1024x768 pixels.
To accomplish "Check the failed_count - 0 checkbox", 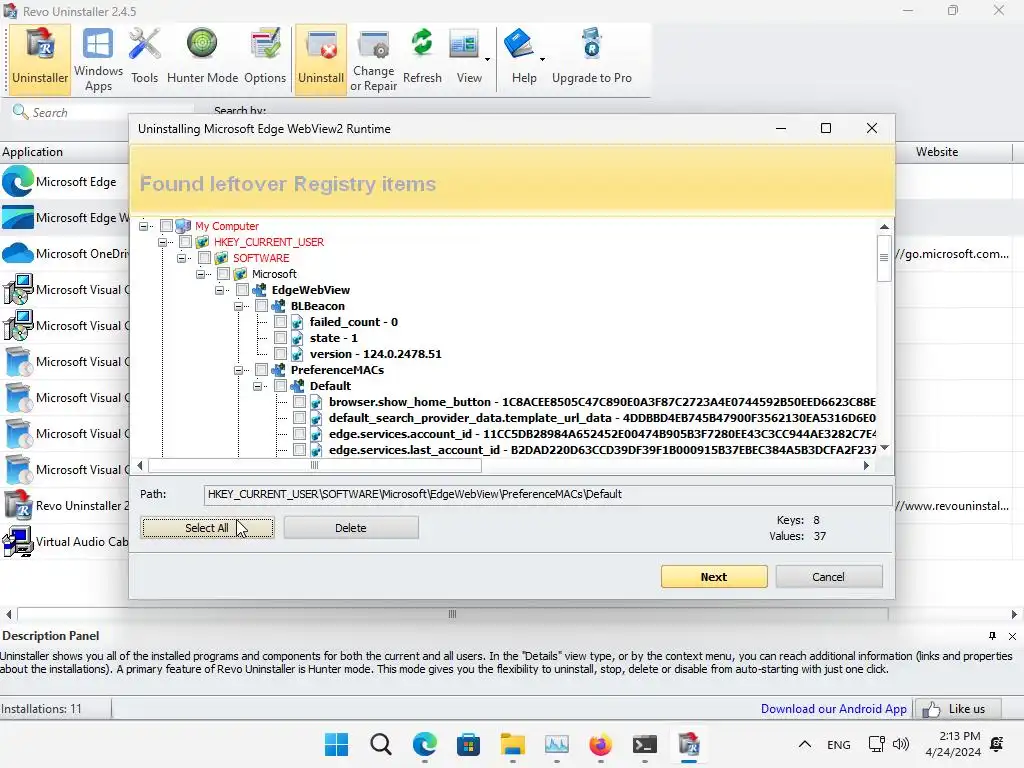I will point(280,322).
